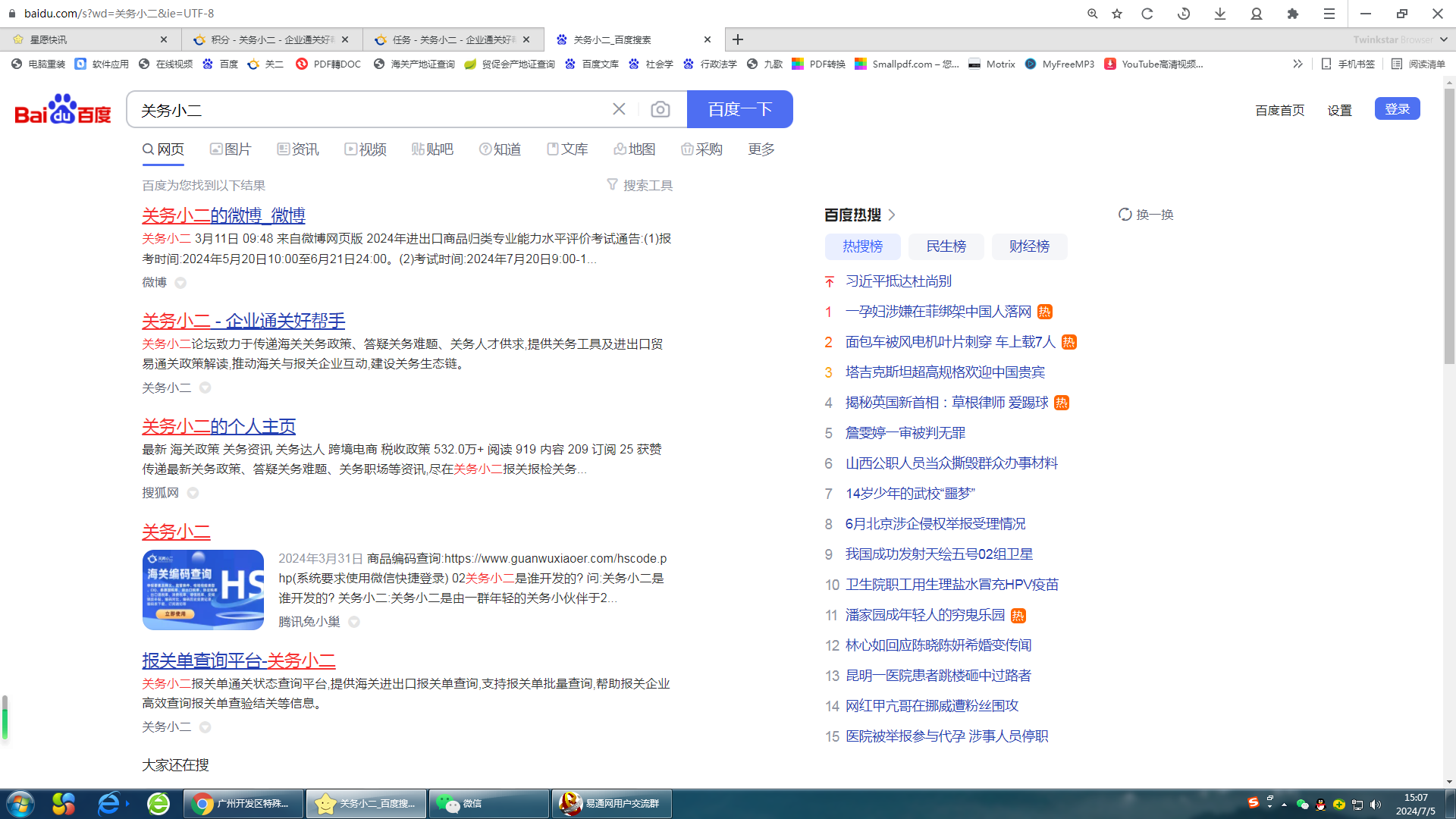1456x819 pixels.
Task: Expand dropdown next to 腾讯兔小巢 source
Action: pos(354,623)
